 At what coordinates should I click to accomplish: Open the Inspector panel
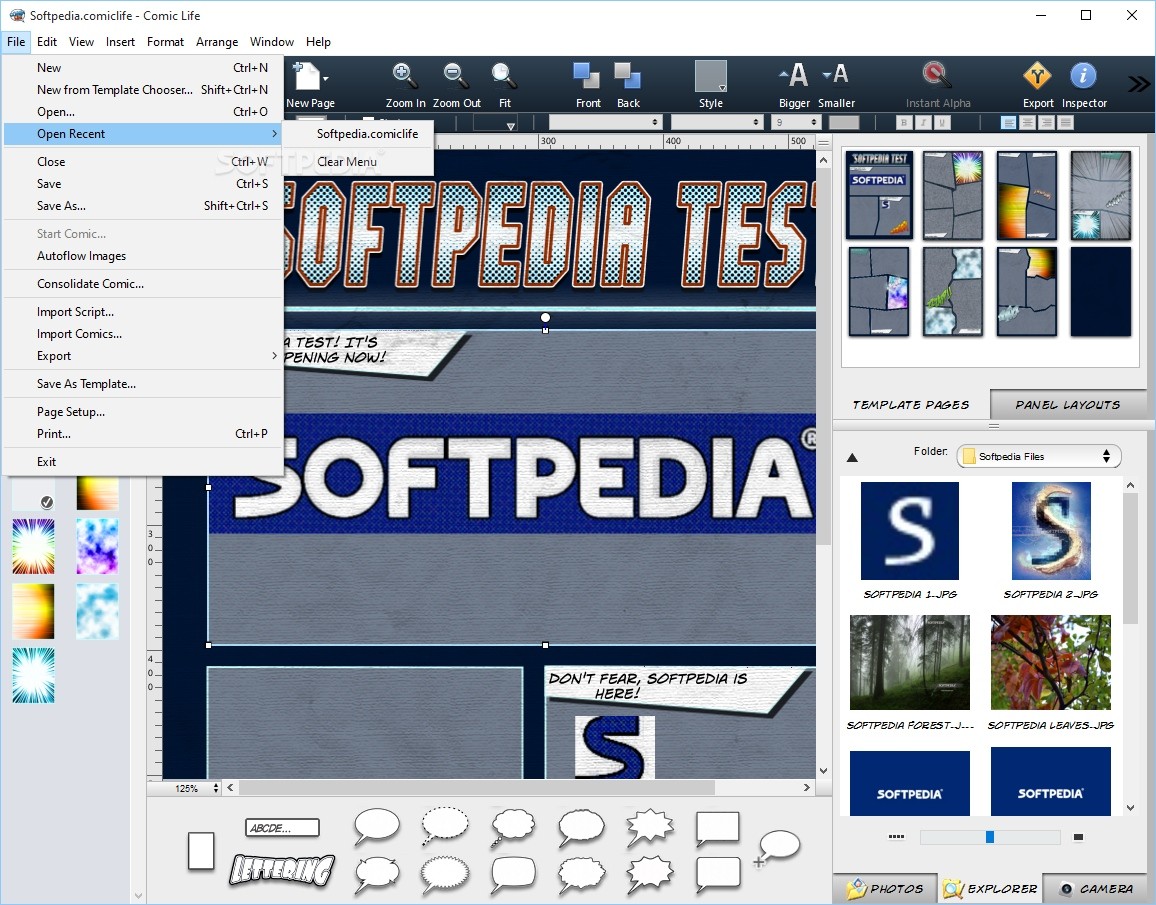1083,75
